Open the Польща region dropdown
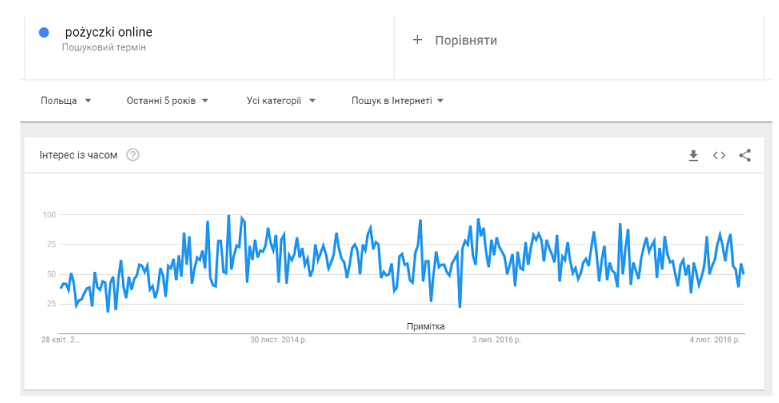779x403 pixels. pyautogui.click(x=66, y=101)
